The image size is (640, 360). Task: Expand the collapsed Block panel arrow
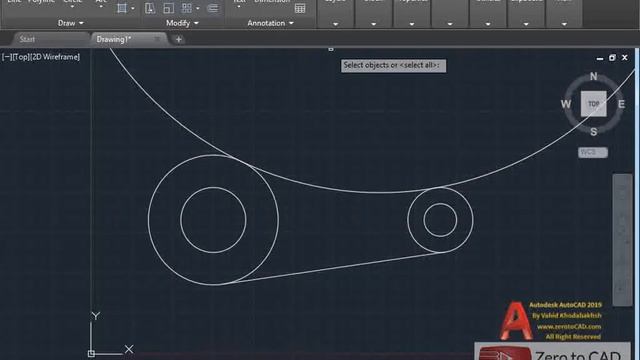[x=373, y=24]
